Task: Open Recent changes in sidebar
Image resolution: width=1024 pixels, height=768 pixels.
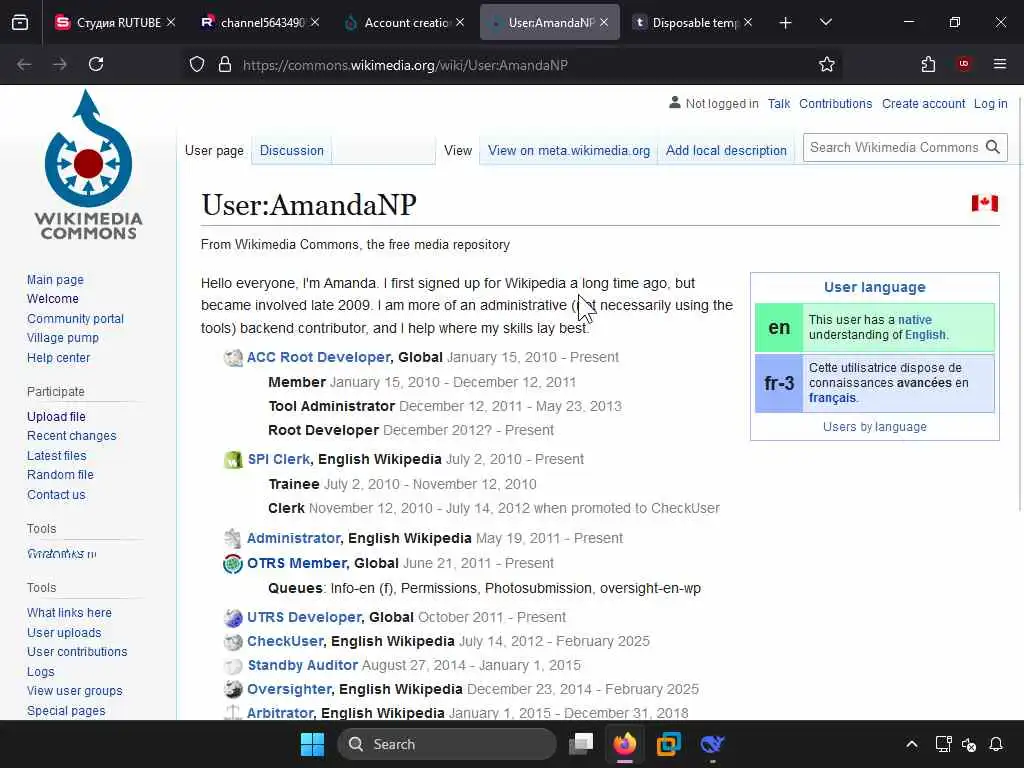Action: click(x=71, y=436)
